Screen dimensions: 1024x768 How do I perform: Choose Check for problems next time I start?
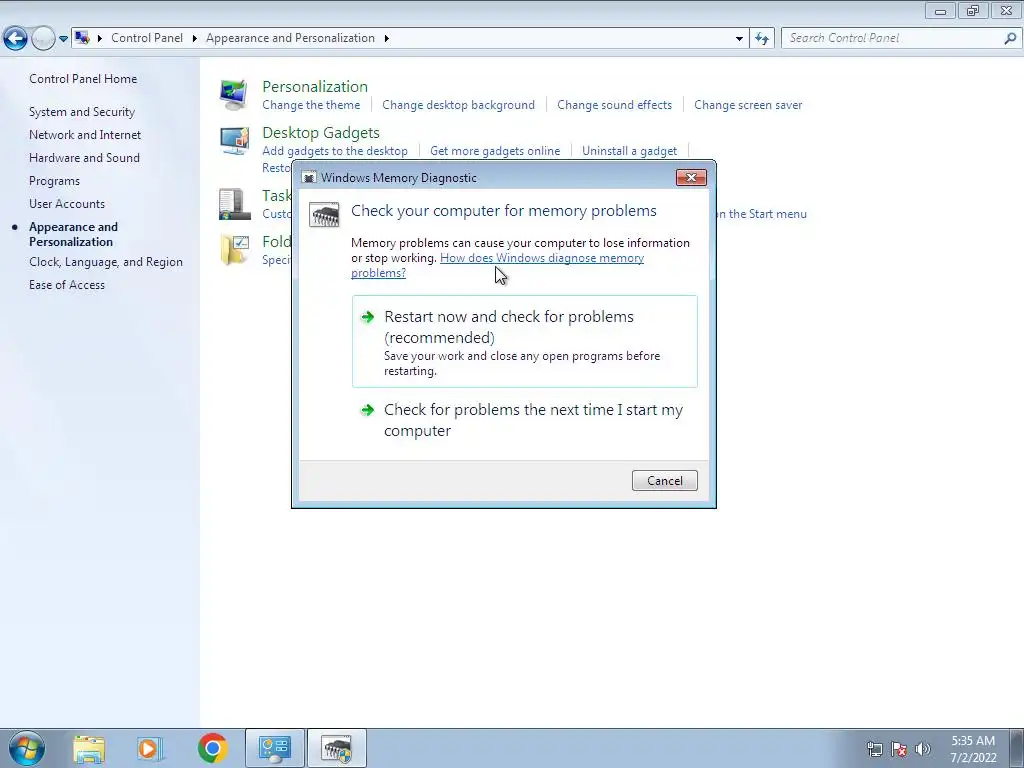pyautogui.click(x=524, y=420)
